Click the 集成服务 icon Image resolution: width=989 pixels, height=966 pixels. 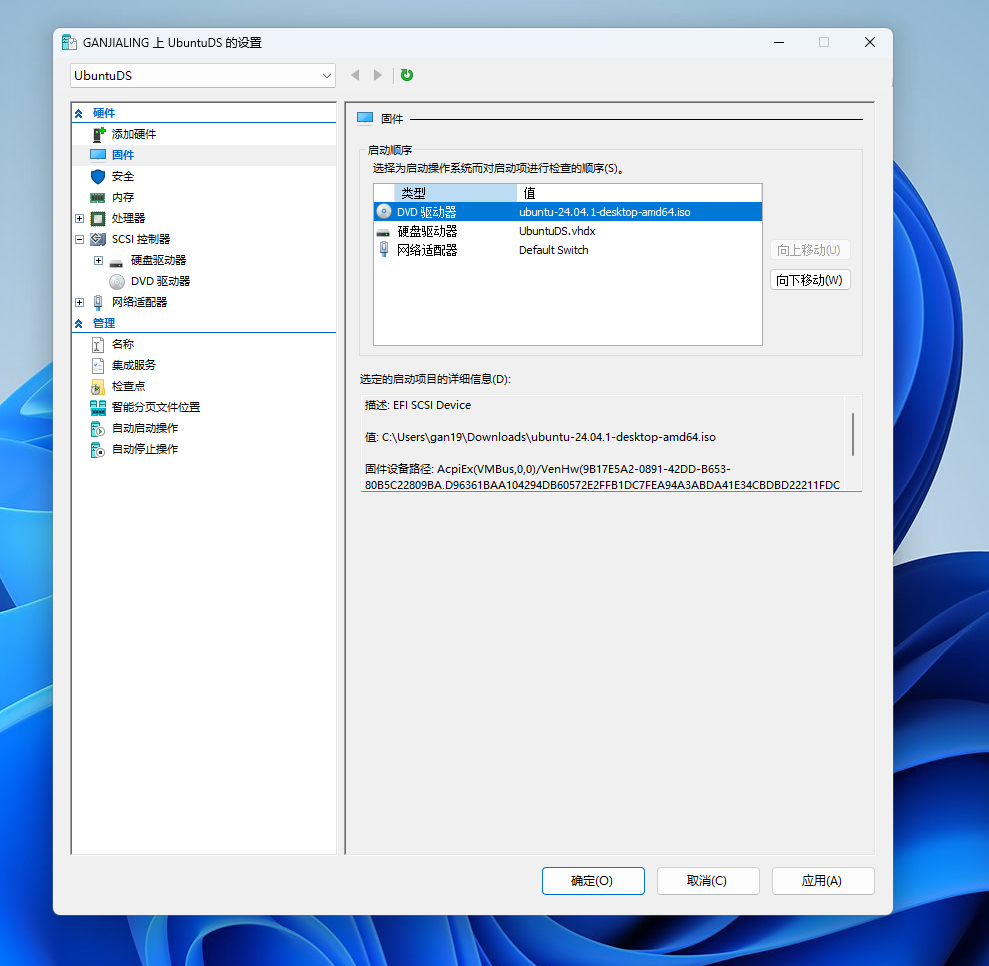tap(98, 366)
